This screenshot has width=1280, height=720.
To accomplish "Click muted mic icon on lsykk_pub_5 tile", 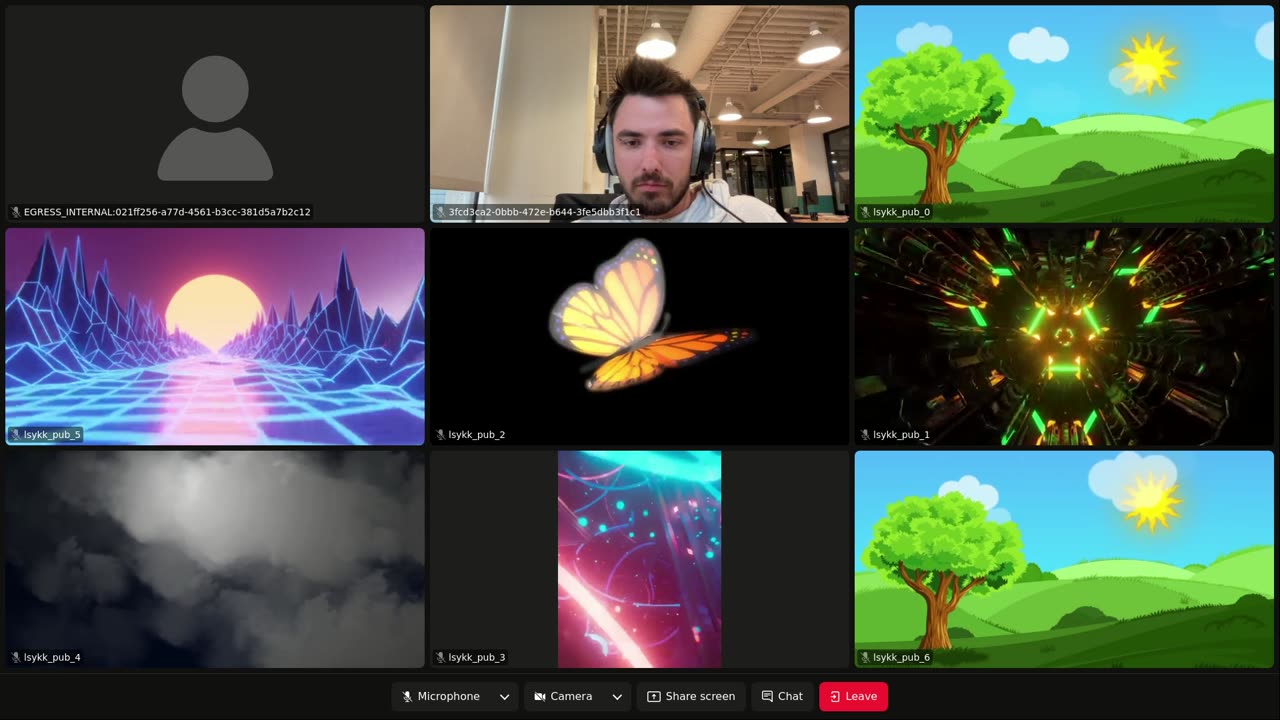I will (x=15, y=435).
